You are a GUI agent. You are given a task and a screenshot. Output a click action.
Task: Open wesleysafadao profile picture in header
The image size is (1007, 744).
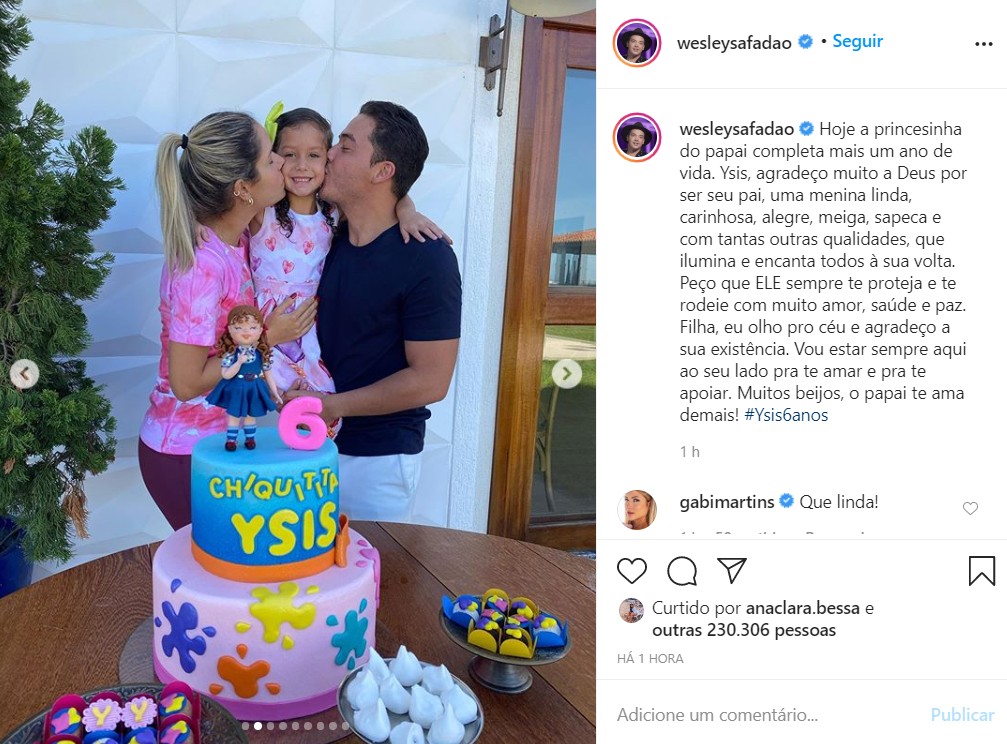[636, 43]
